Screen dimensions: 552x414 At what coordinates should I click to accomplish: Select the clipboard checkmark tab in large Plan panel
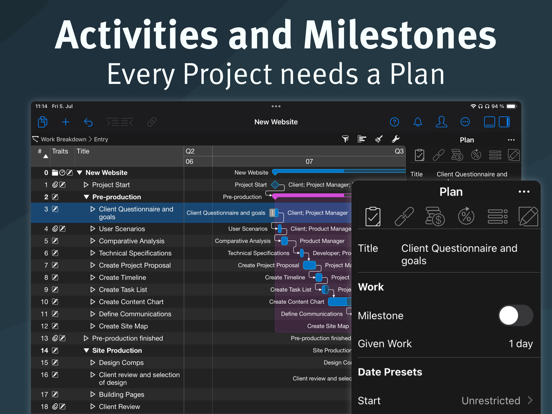tap(373, 216)
